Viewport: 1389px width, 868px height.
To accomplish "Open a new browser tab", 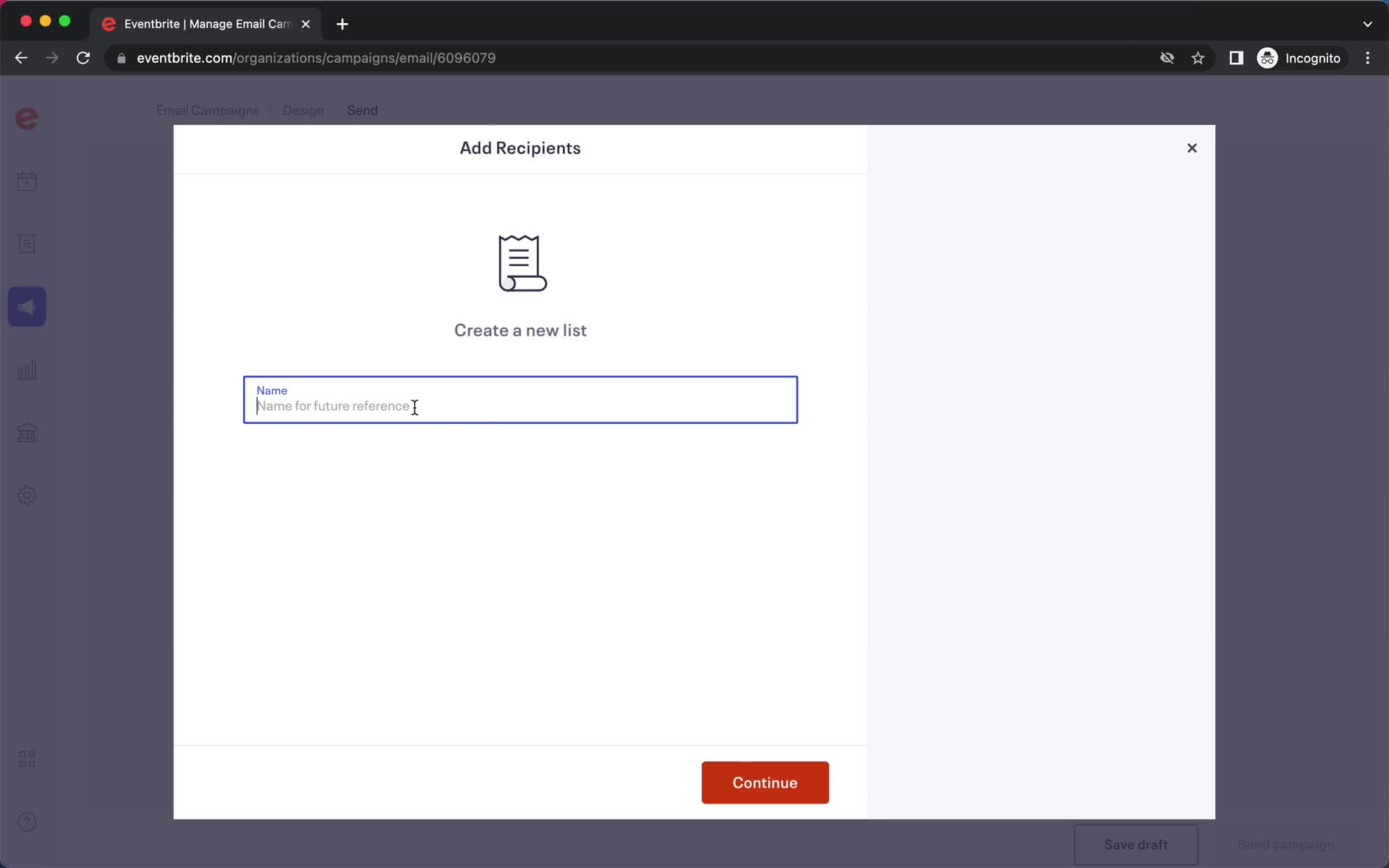I will (342, 24).
